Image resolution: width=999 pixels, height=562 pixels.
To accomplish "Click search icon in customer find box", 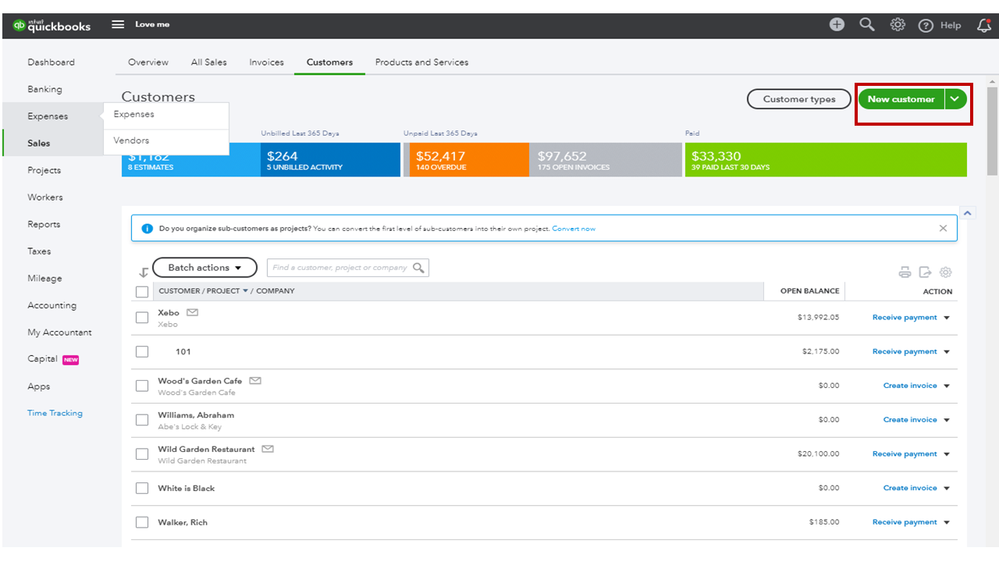I will (418, 268).
